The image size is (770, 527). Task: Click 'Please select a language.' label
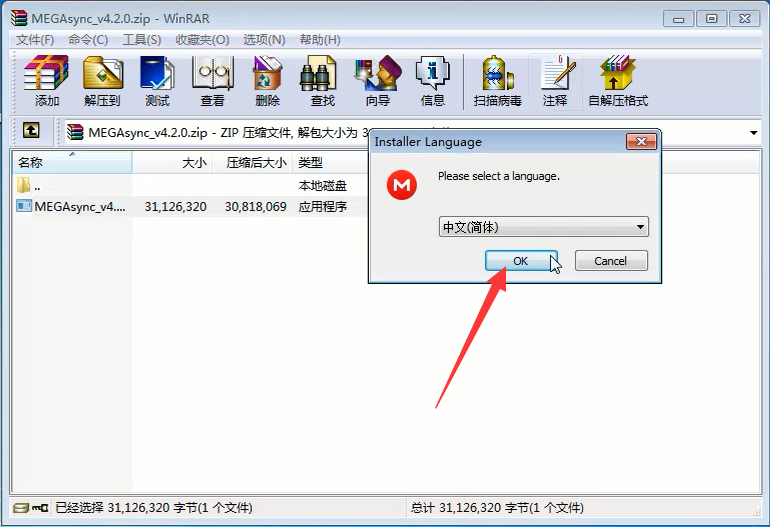click(x=498, y=176)
